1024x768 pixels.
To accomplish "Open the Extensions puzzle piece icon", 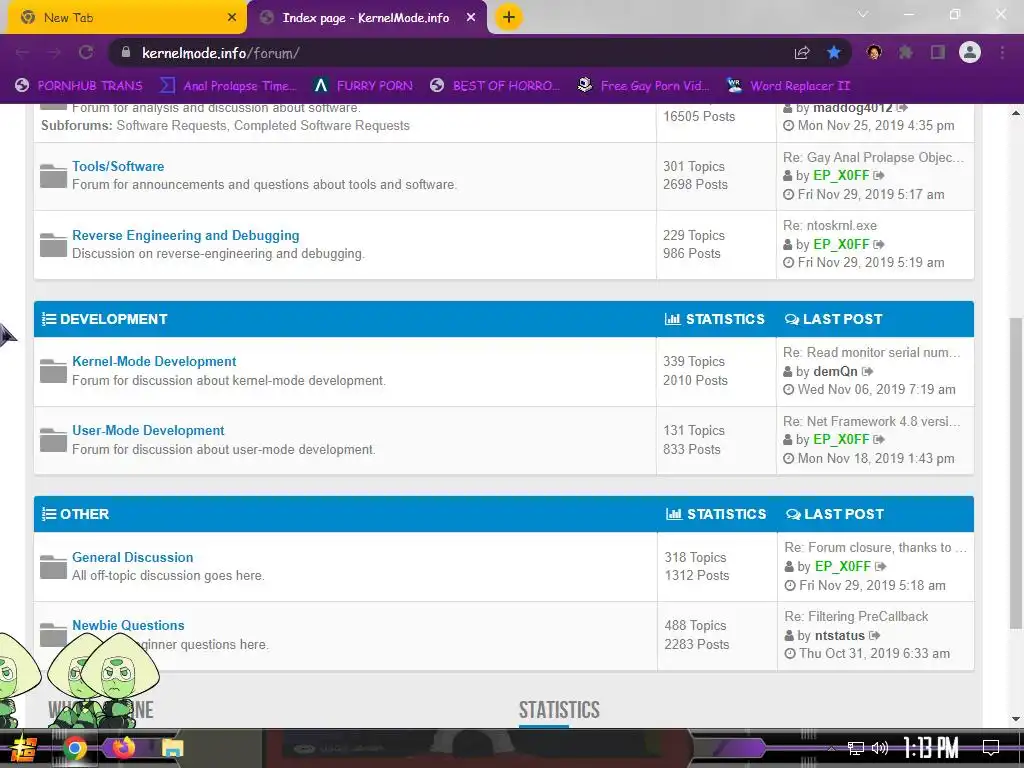I will [x=906, y=53].
